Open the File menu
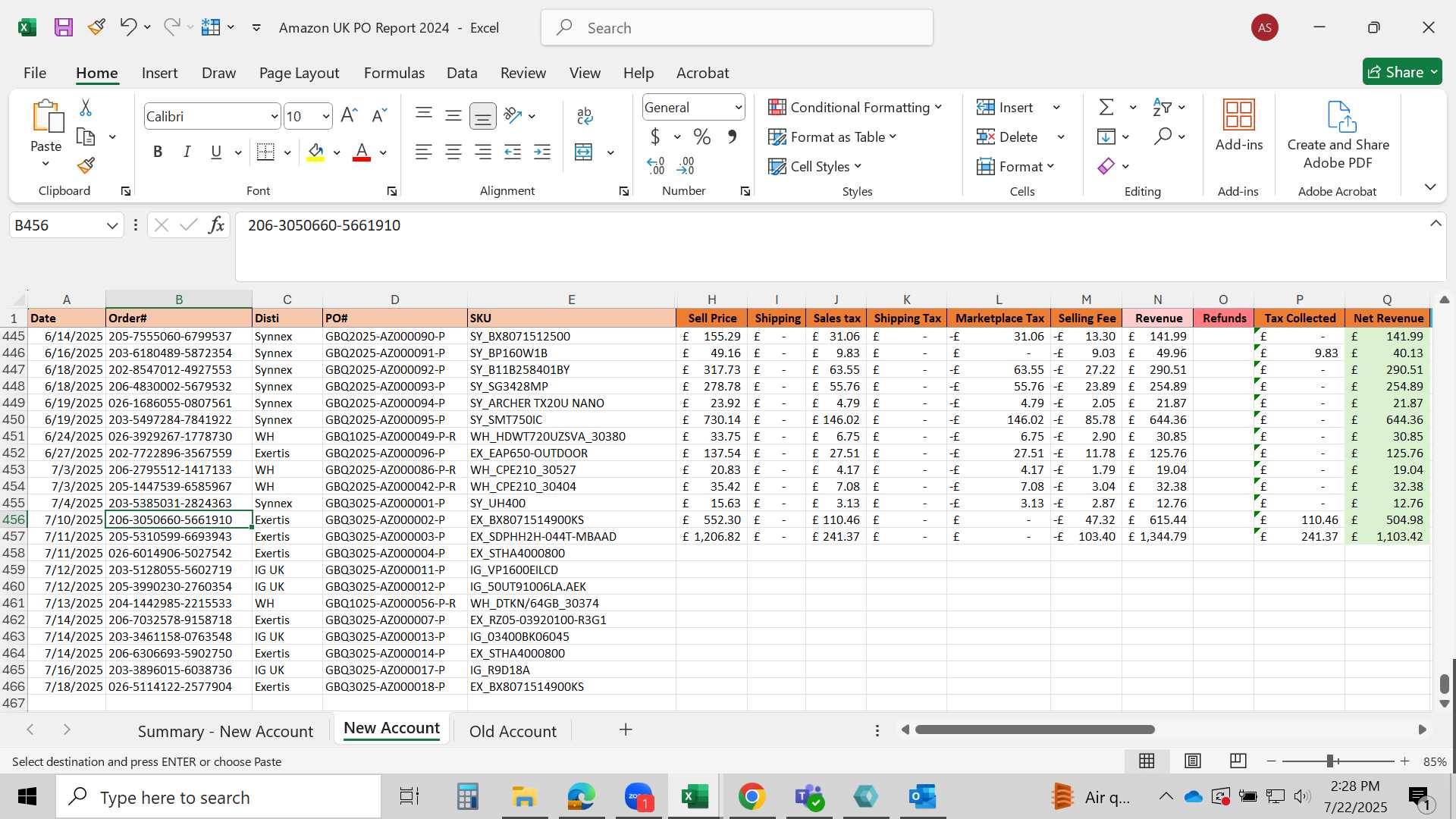The height and width of the screenshot is (819, 1456). pos(35,73)
